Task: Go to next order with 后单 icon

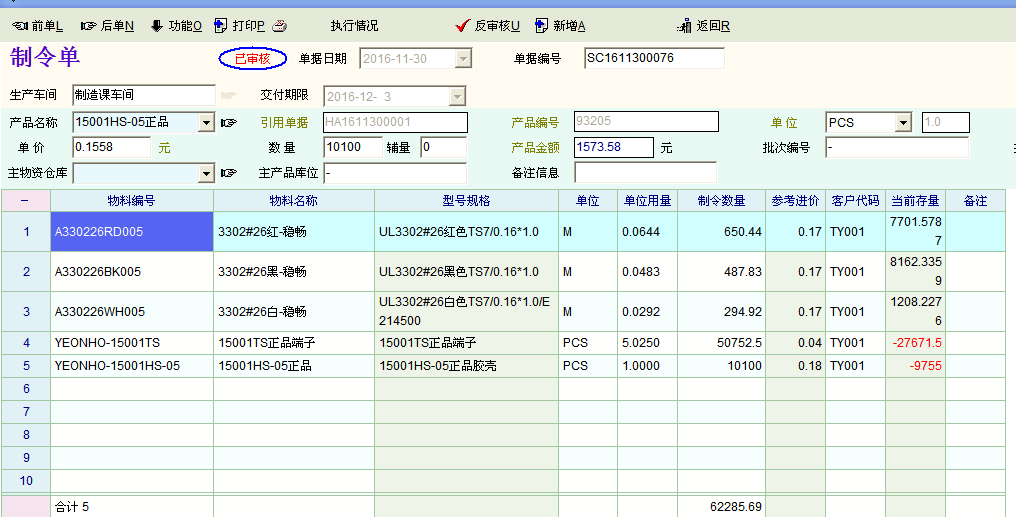Action: coord(88,26)
